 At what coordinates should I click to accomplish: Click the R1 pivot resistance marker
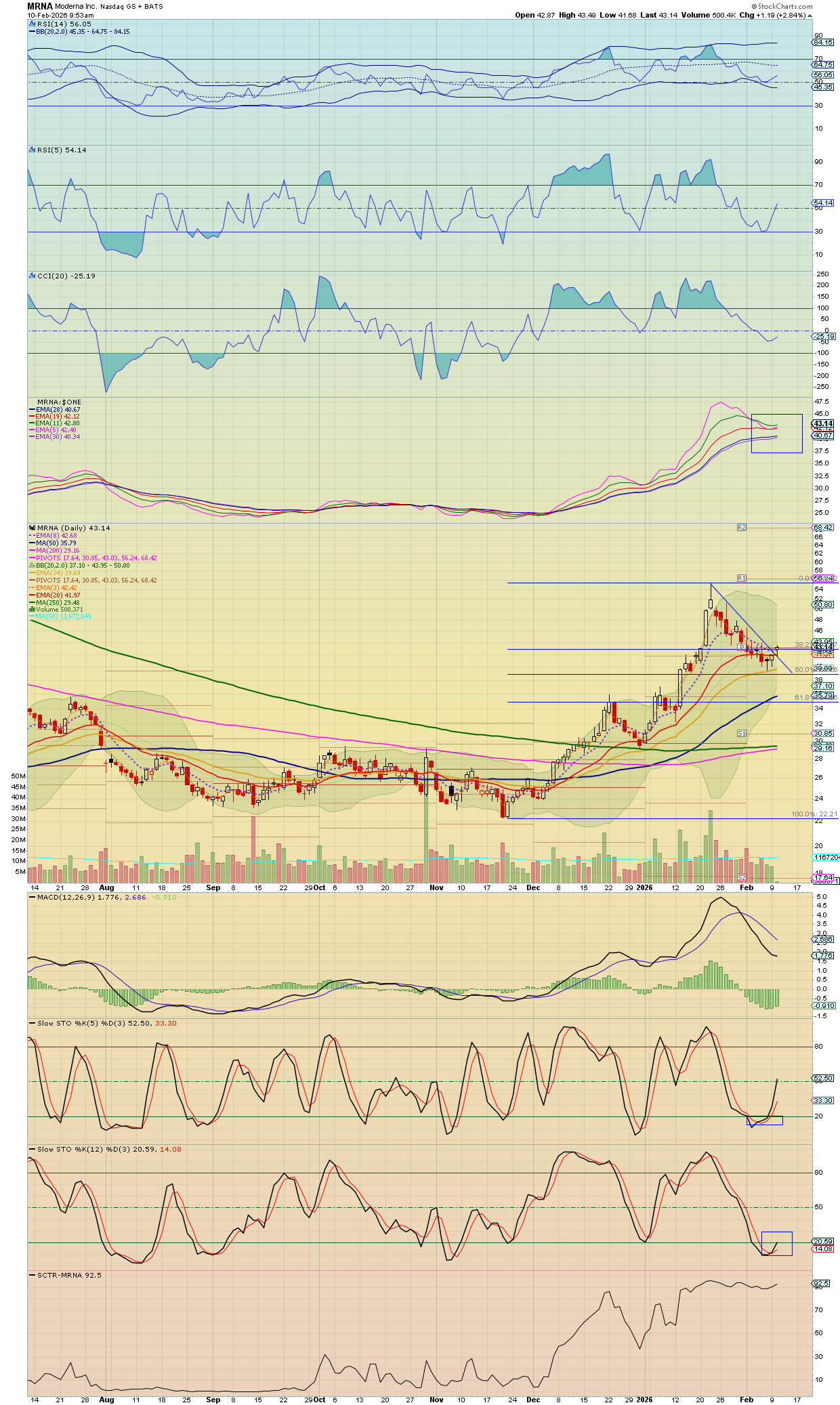[742, 579]
